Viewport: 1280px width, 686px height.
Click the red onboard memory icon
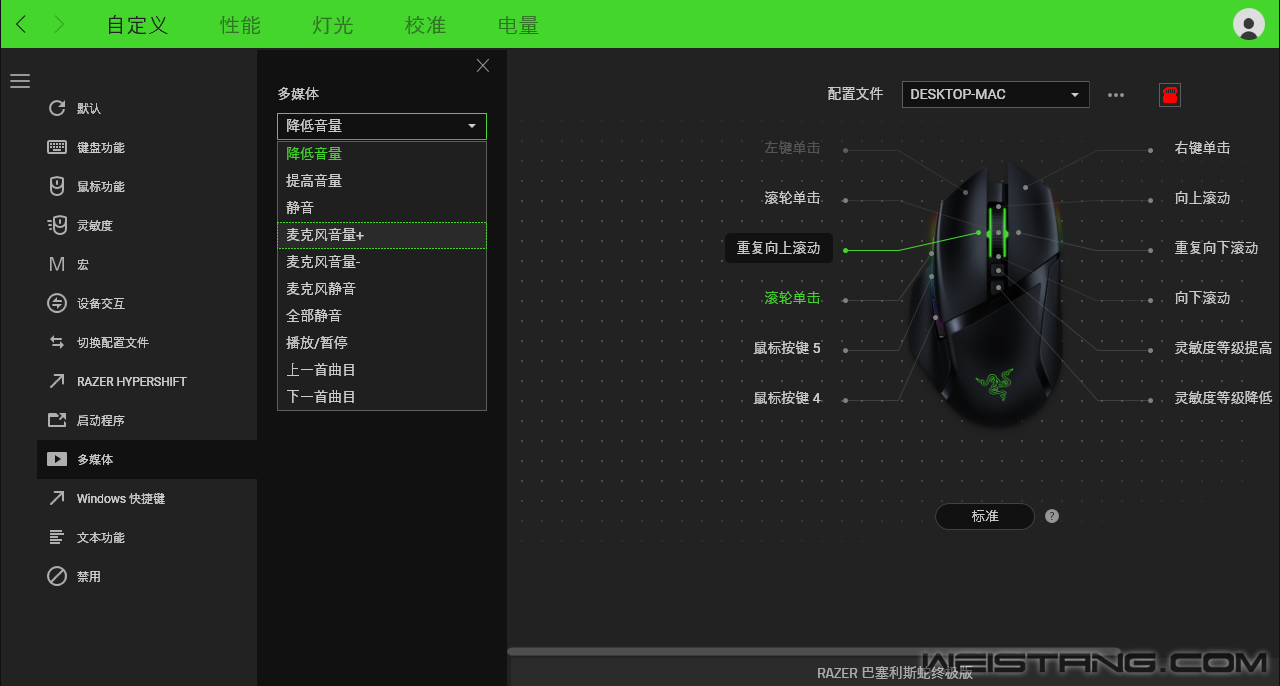[x=1169, y=95]
